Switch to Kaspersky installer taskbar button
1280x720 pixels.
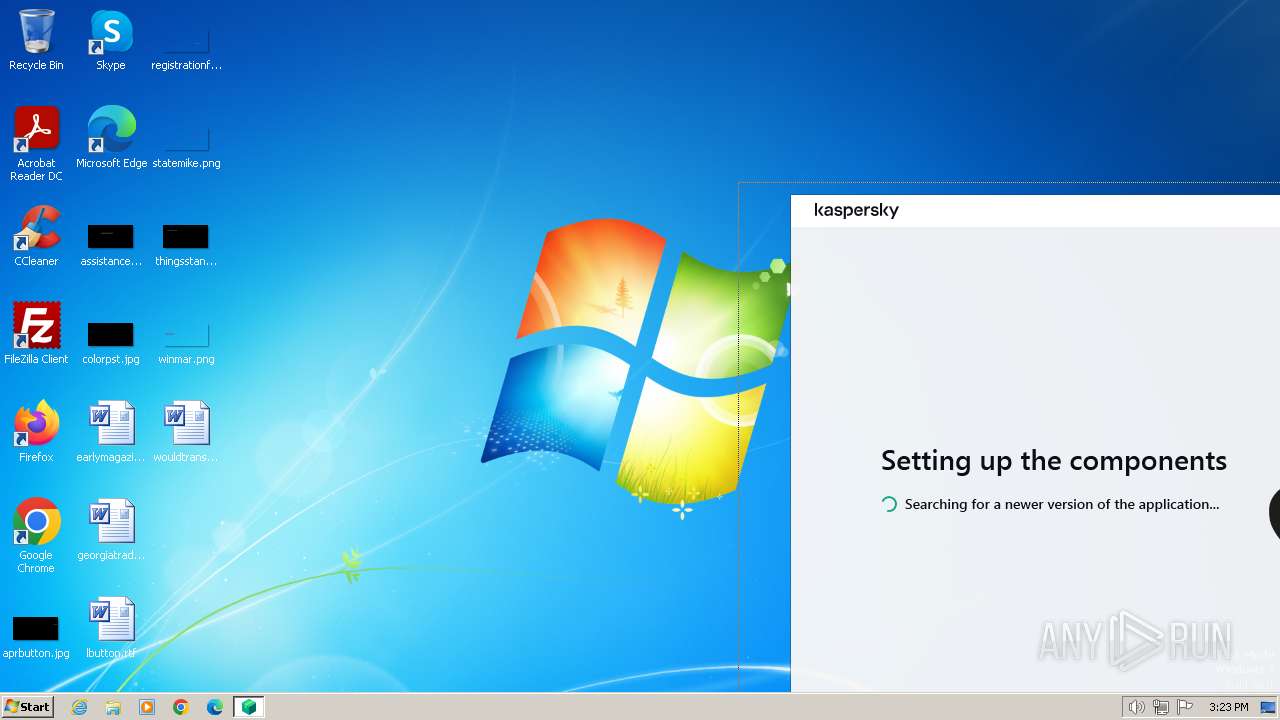point(248,707)
